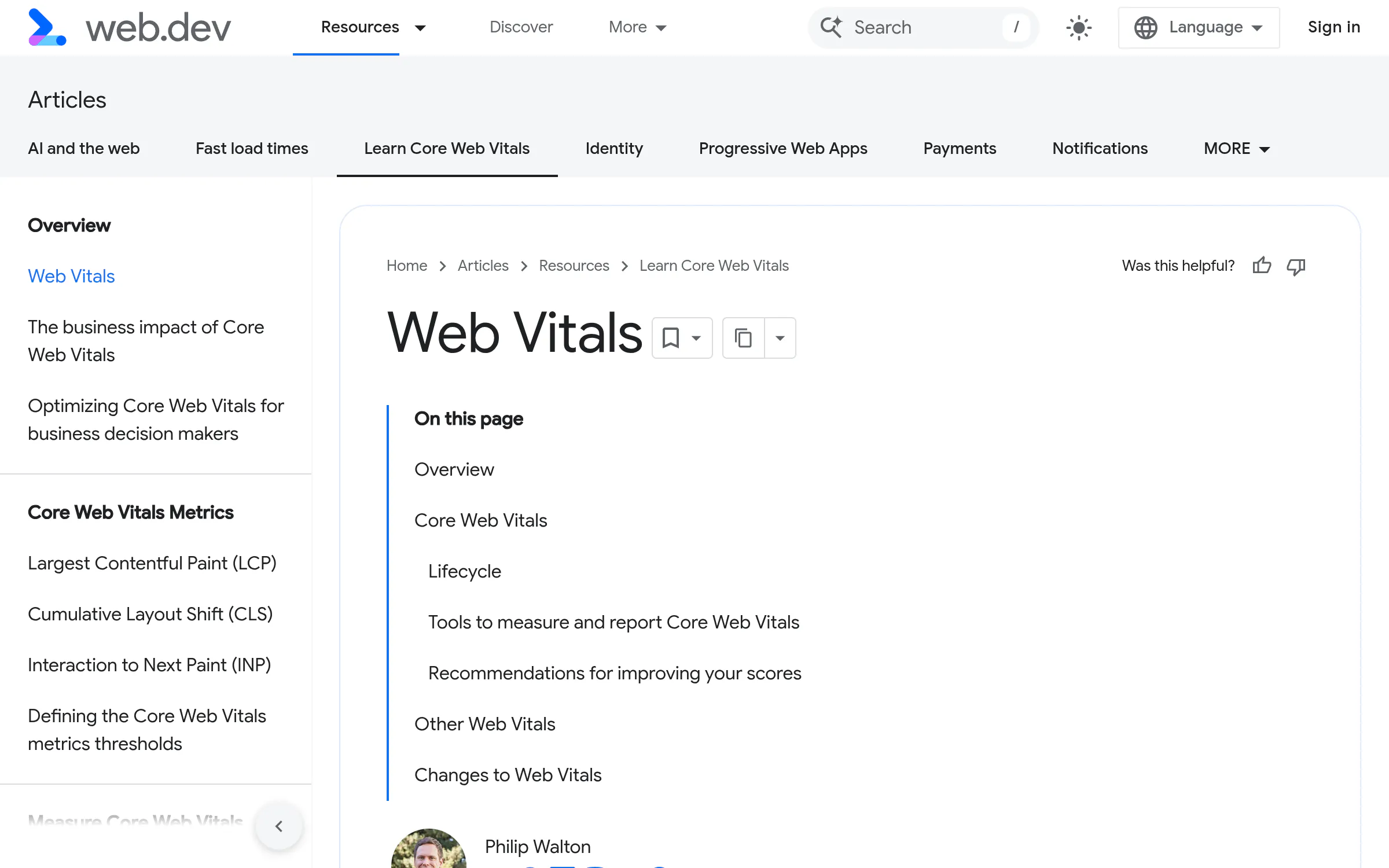
Task: Open the Notifications tab
Action: pyautogui.click(x=1100, y=149)
